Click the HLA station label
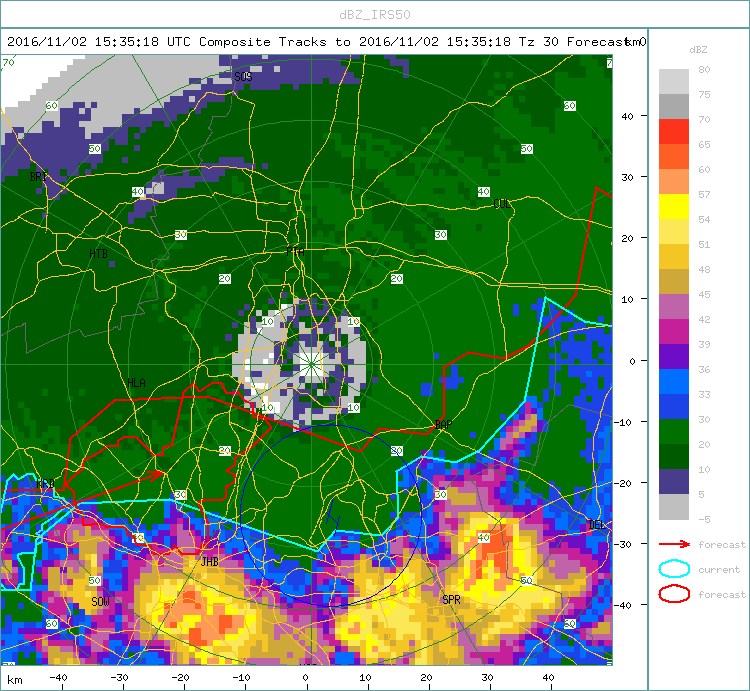Viewport: 750px width, 691px height. [136, 383]
